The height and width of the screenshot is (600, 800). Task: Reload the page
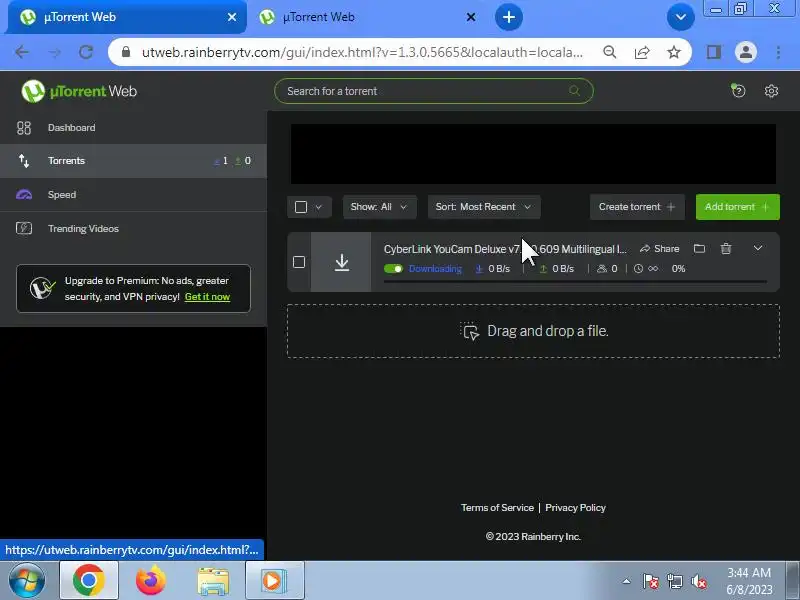[x=86, y=52]
